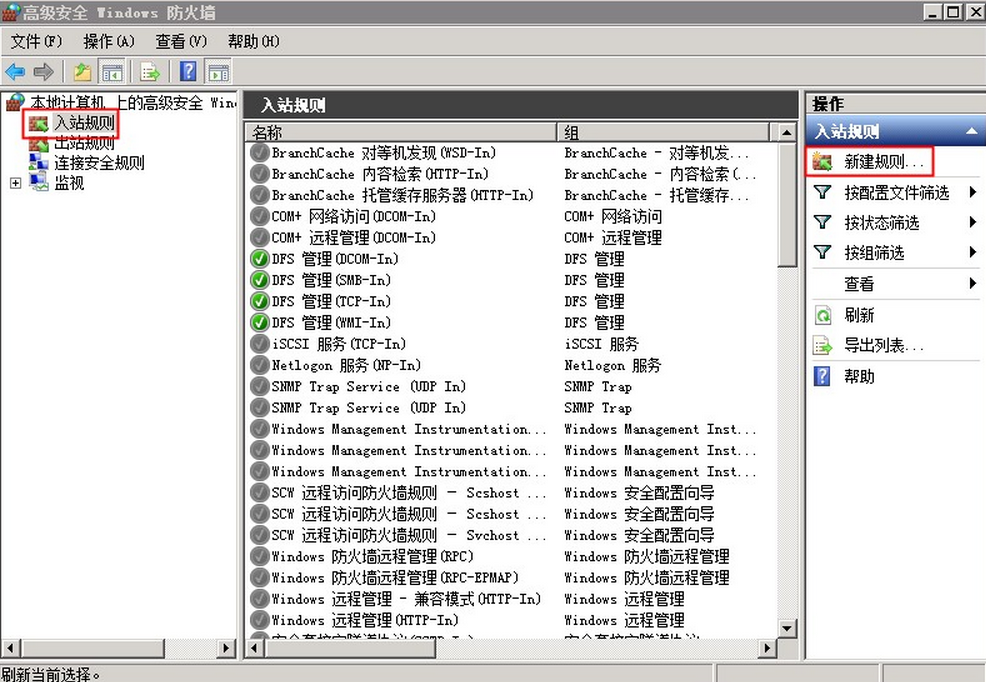Select the 出站规则 tree node
This screenshot has width=986, height=682.
(84, 143)
